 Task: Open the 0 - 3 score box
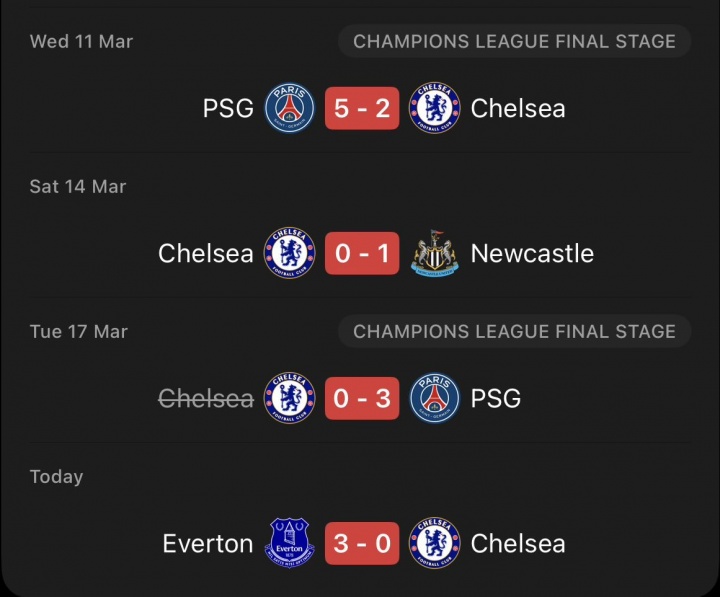362,398
